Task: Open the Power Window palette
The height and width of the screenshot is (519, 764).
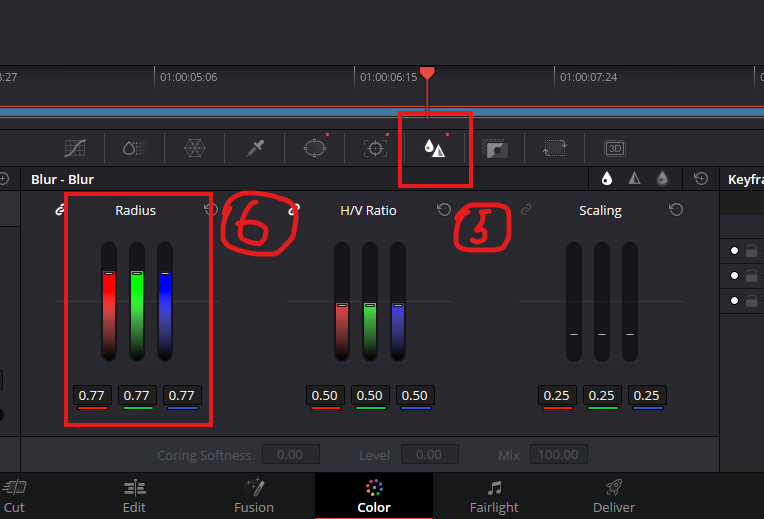Action: pos(315,148)
